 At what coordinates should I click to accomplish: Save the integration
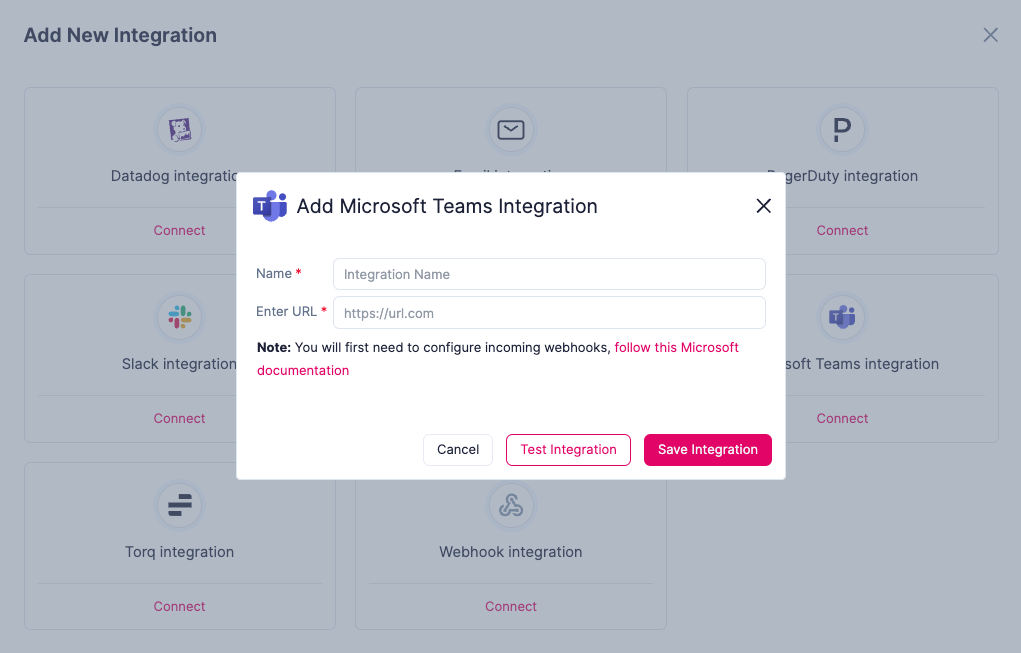[707, 450]
